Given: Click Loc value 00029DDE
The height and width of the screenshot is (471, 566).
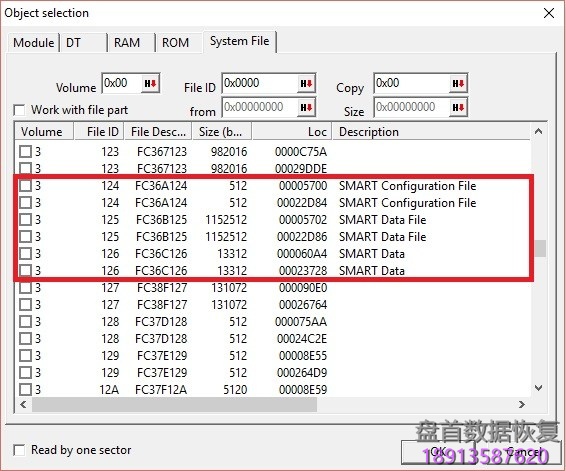Looking at the screenshot, I should point(301,169).
